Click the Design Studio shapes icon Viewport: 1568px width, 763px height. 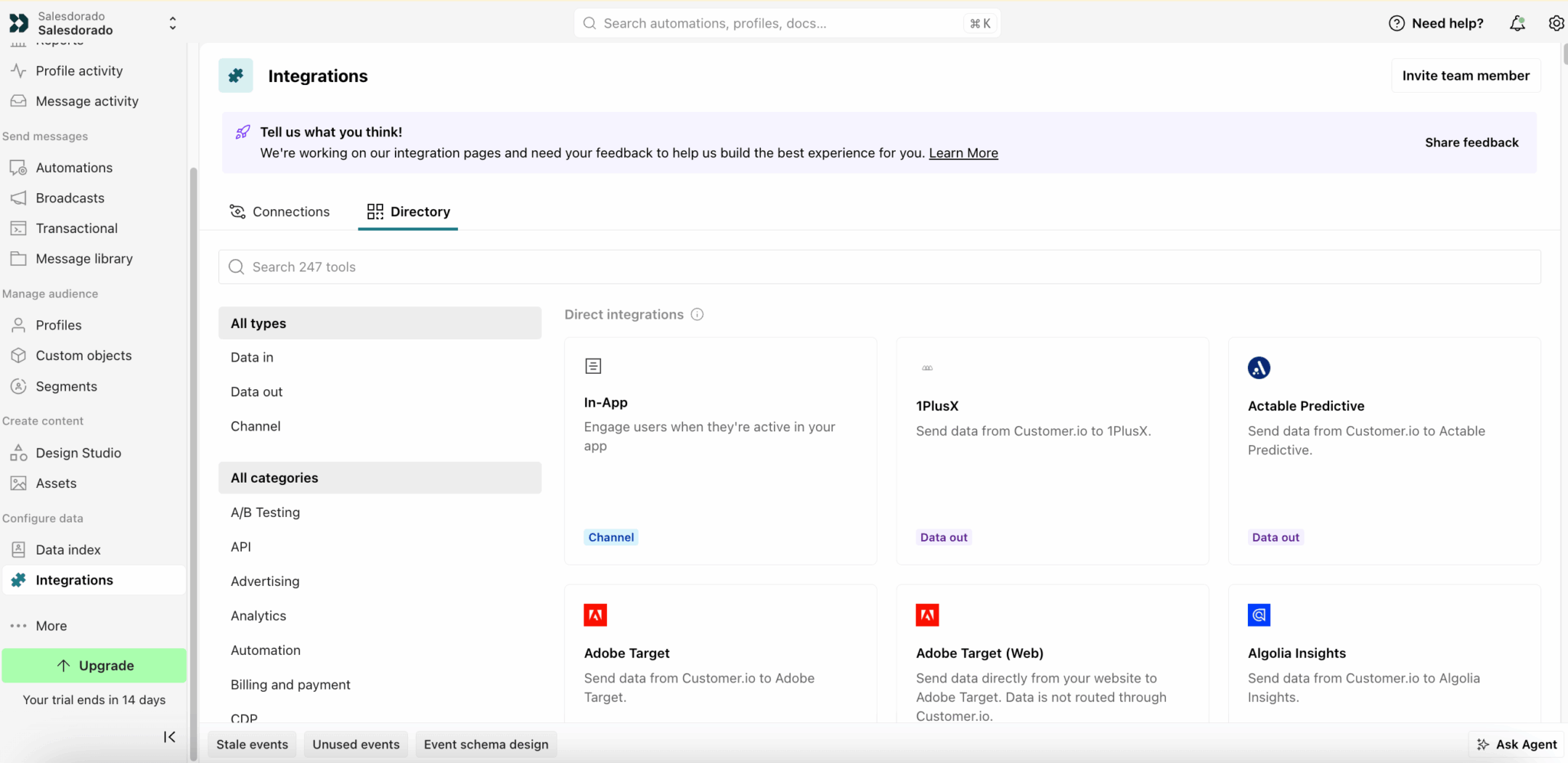click(x=18, y=453)
